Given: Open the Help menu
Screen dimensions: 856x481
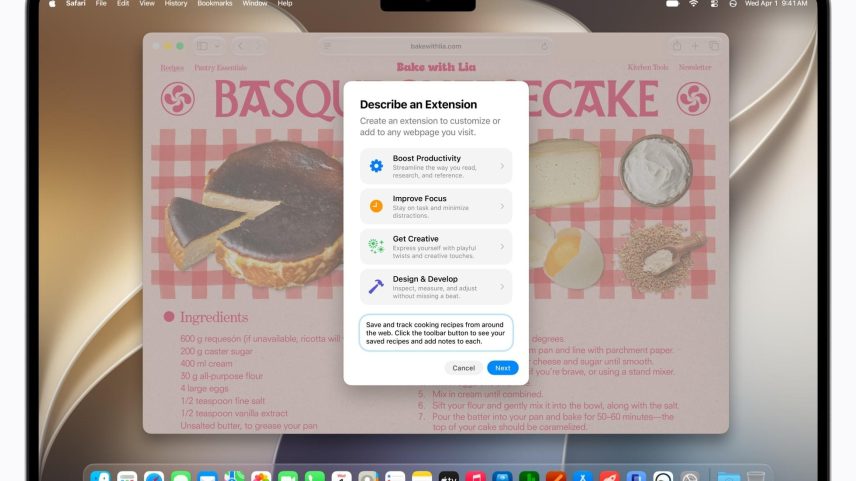Looking at the screenshot, I should [285, 3].
